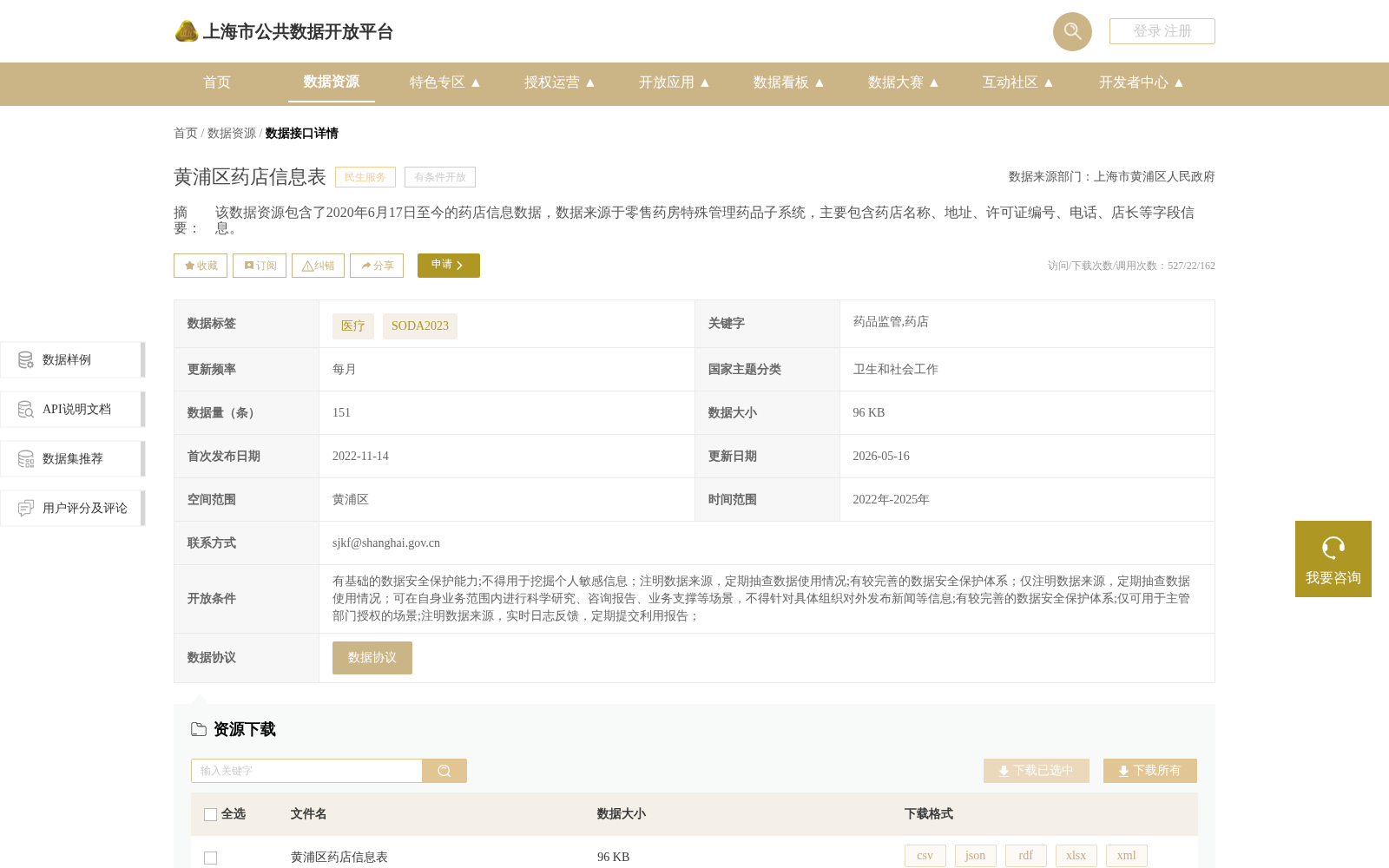The height and width of the screenshot is (868, 1389).
Task: Expand 授权运营 menu
Action: pyautogui.click(x=560, y=82)
